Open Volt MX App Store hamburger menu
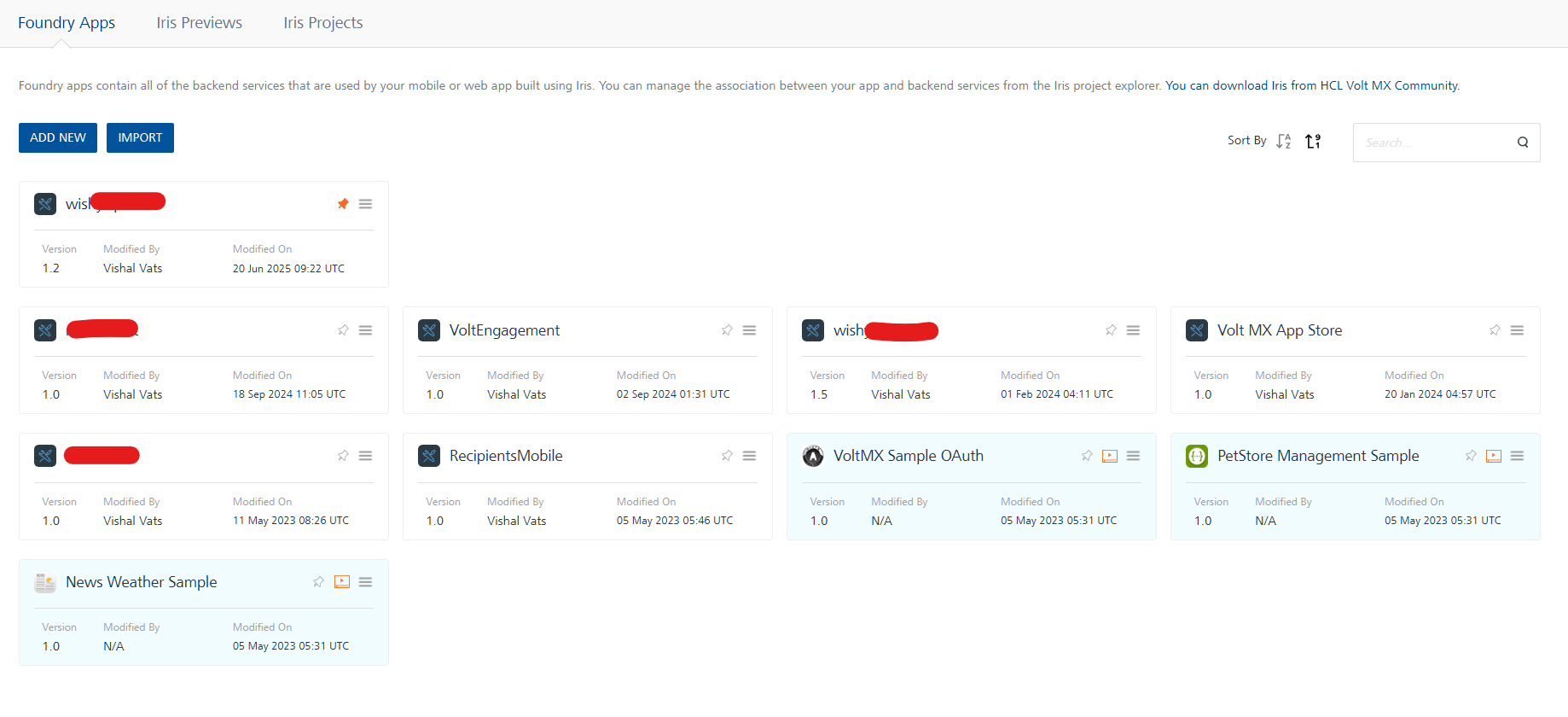 click(x=1517, y=330)
